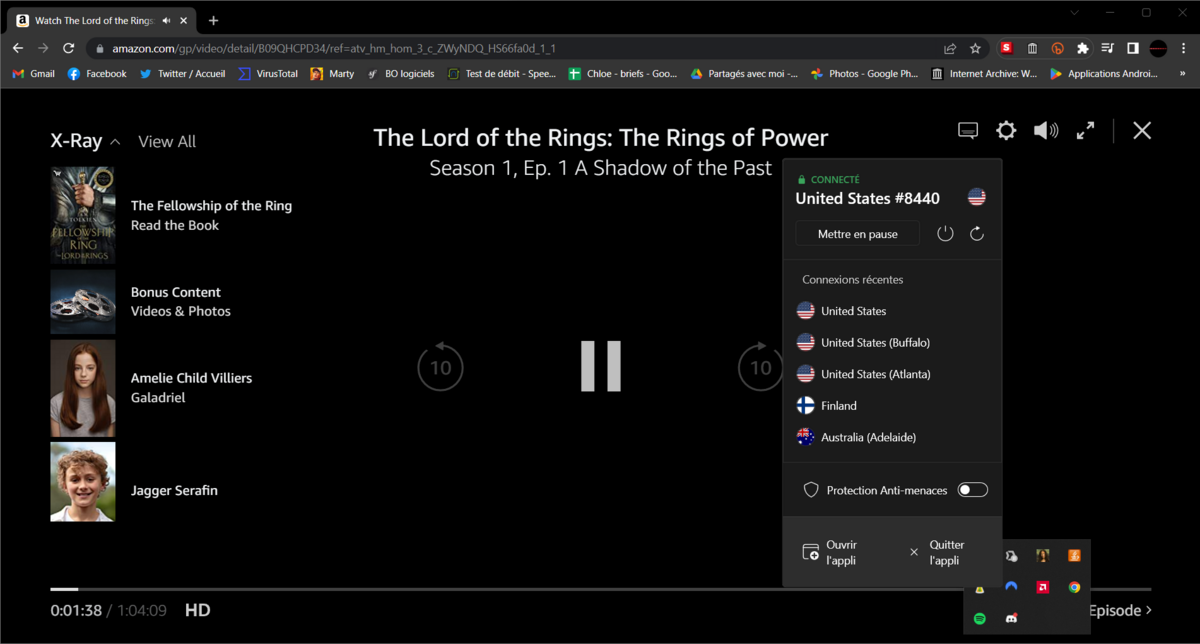Open the Photos - Google Photos bookmark

click(864, 74)
